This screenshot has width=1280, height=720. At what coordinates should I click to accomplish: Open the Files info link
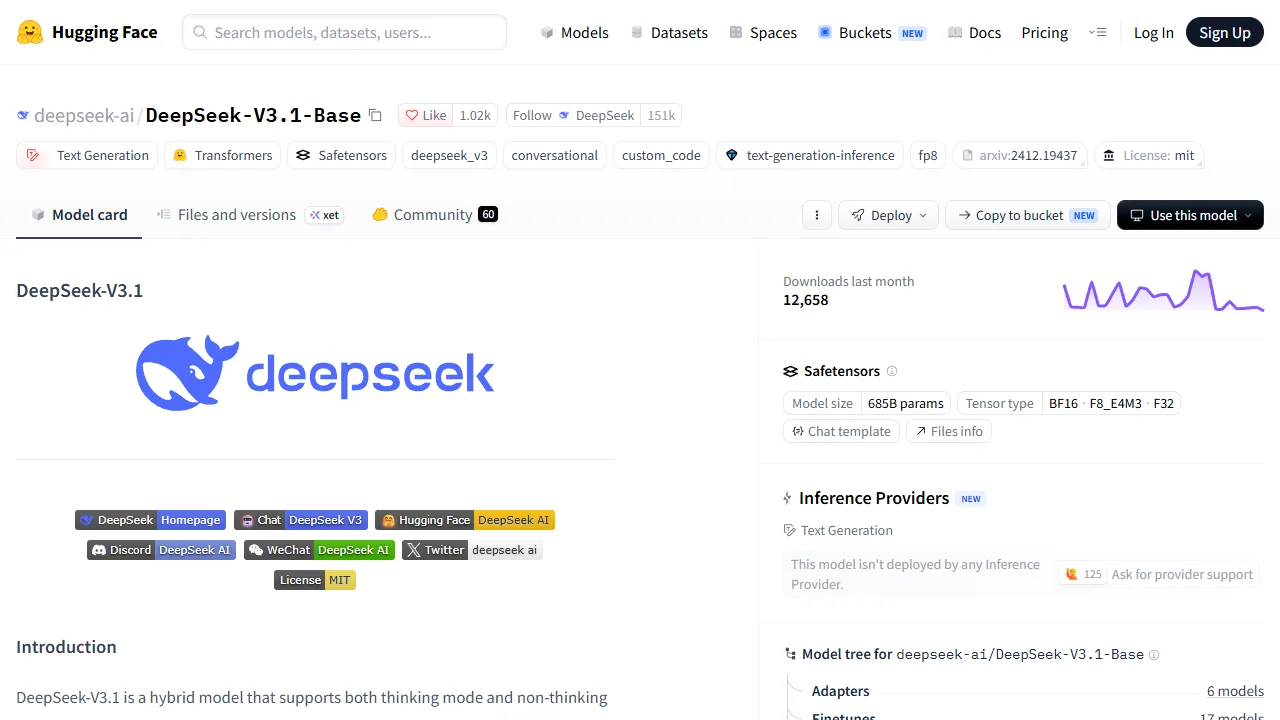coord(948,431)
